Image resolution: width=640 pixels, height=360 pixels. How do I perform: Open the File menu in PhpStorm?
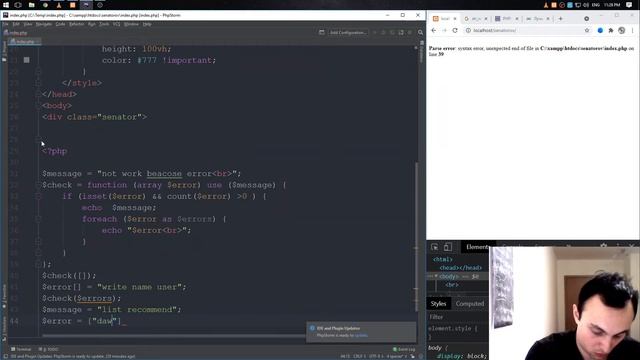coord(5,24)
